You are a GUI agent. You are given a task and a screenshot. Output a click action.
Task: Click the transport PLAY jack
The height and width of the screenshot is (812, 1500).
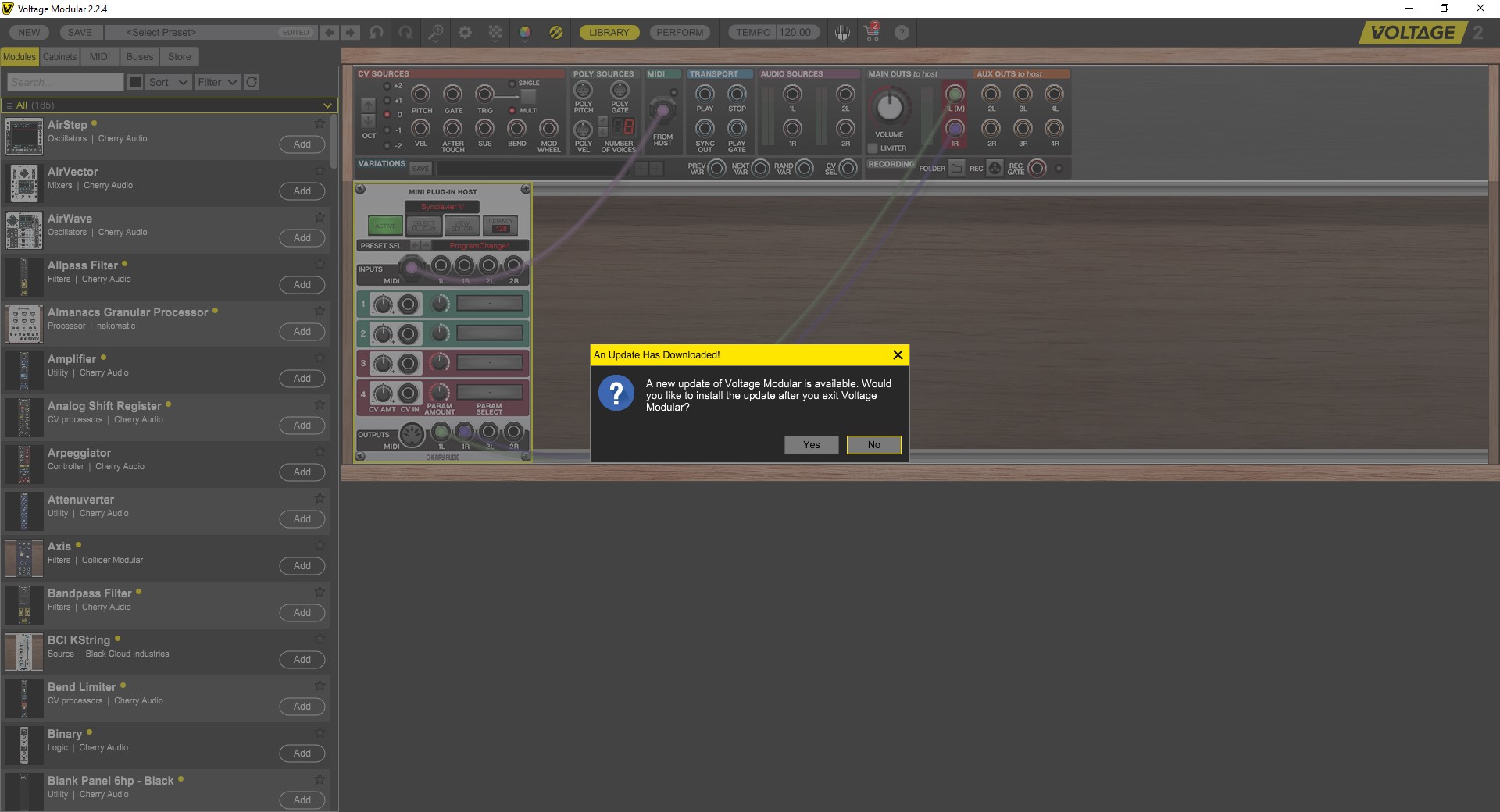(x=705, y=94)
